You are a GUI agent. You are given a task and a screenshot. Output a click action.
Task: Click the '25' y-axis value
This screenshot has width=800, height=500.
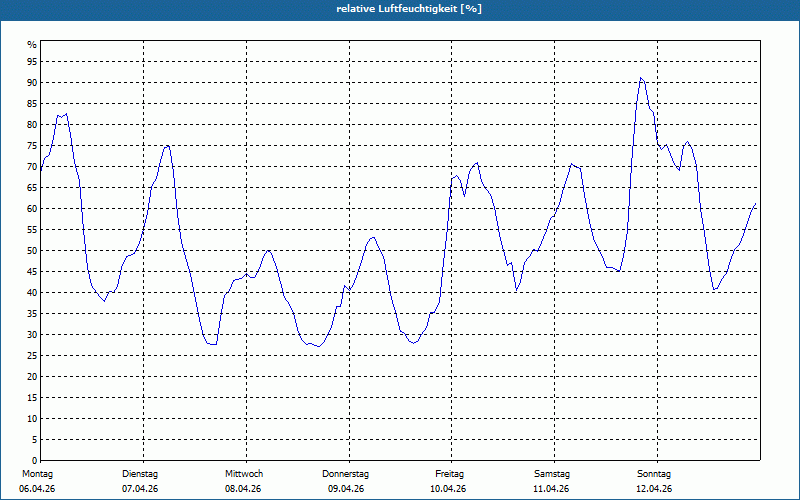pos(32,356)
